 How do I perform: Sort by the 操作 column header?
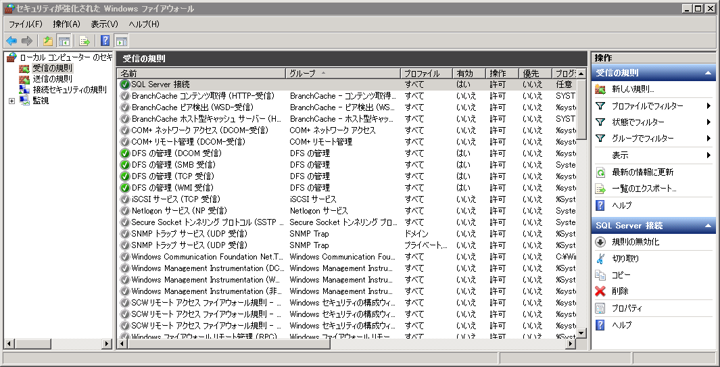[502, 73]
